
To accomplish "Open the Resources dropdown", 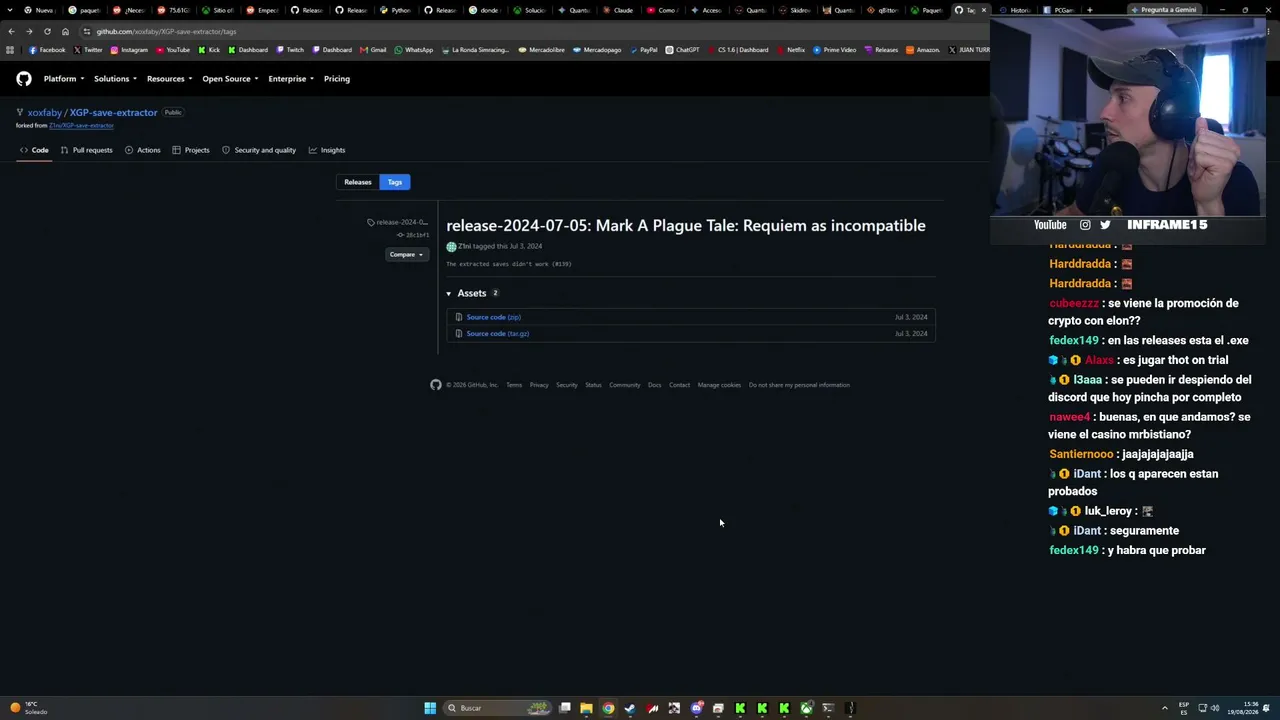I will (169, 79).
